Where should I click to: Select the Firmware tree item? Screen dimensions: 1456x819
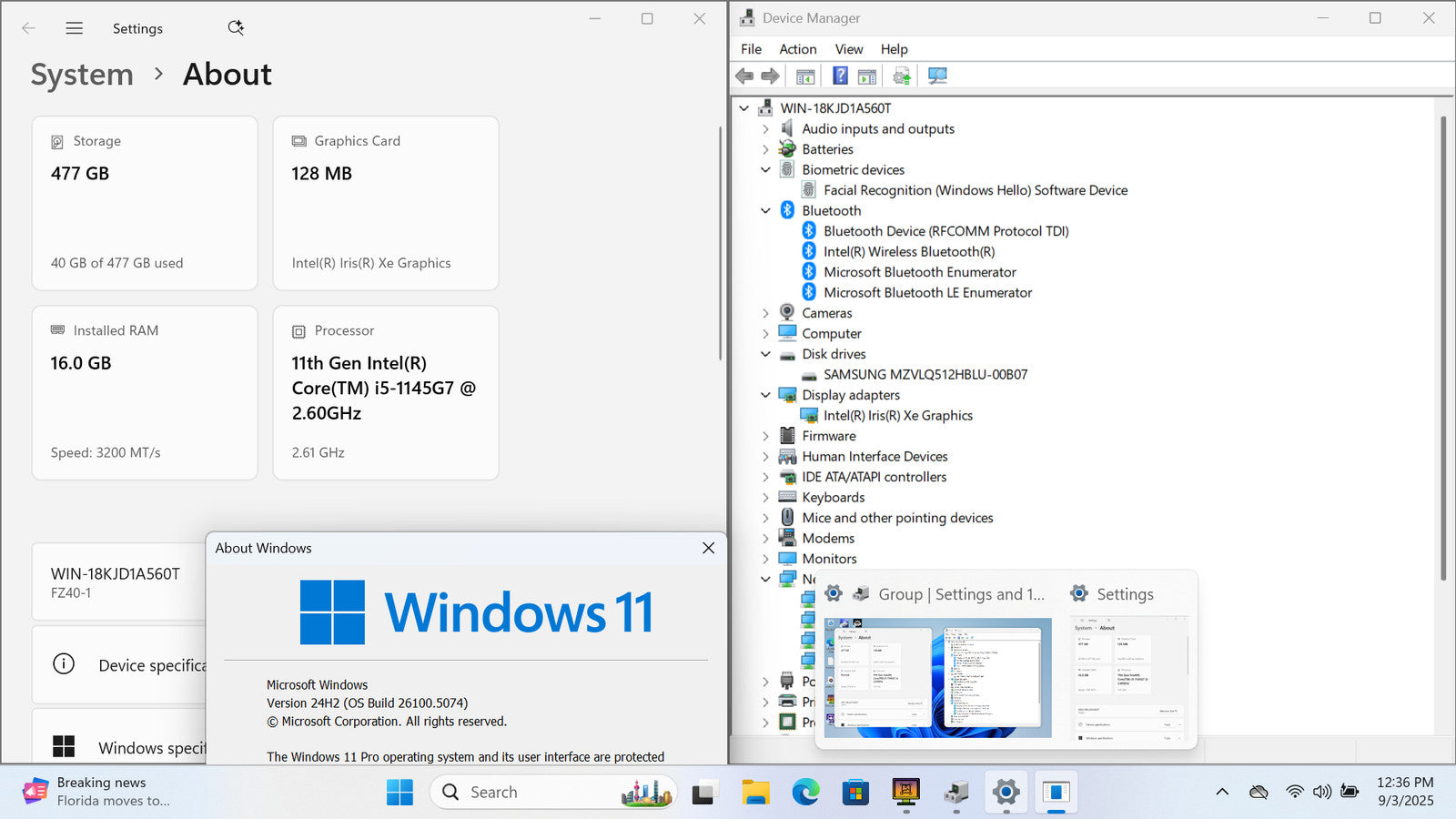coord(828,436)
